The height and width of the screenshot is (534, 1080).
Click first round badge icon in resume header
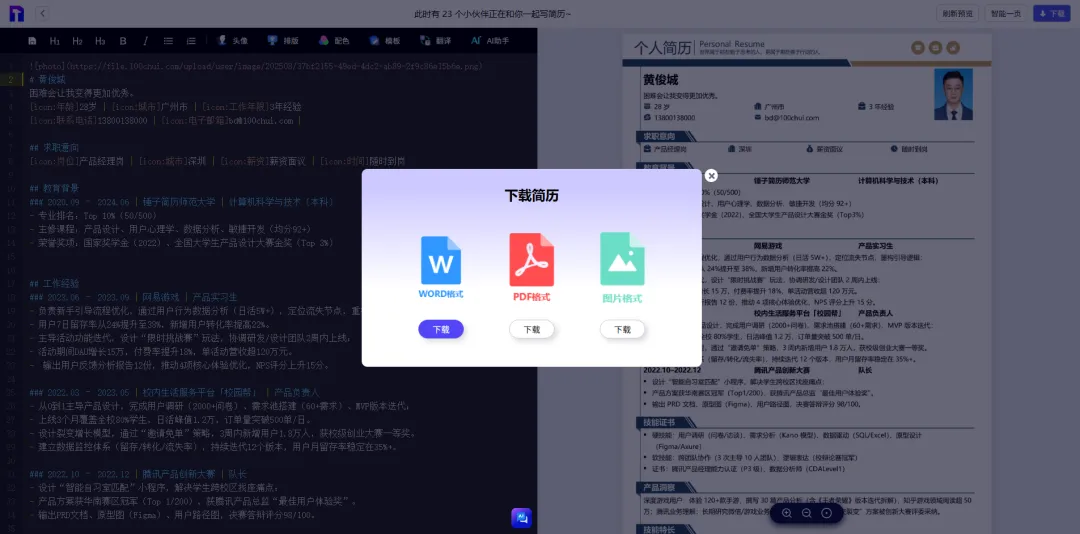[917, 48]
